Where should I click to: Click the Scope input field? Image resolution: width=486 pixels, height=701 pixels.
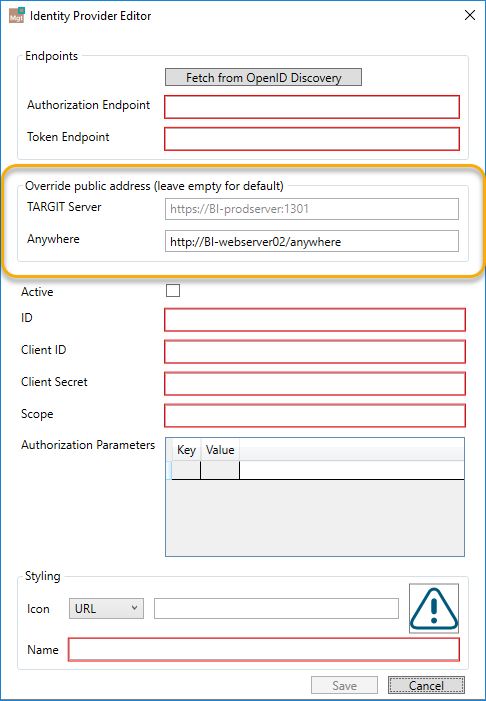tap(315, 416)
